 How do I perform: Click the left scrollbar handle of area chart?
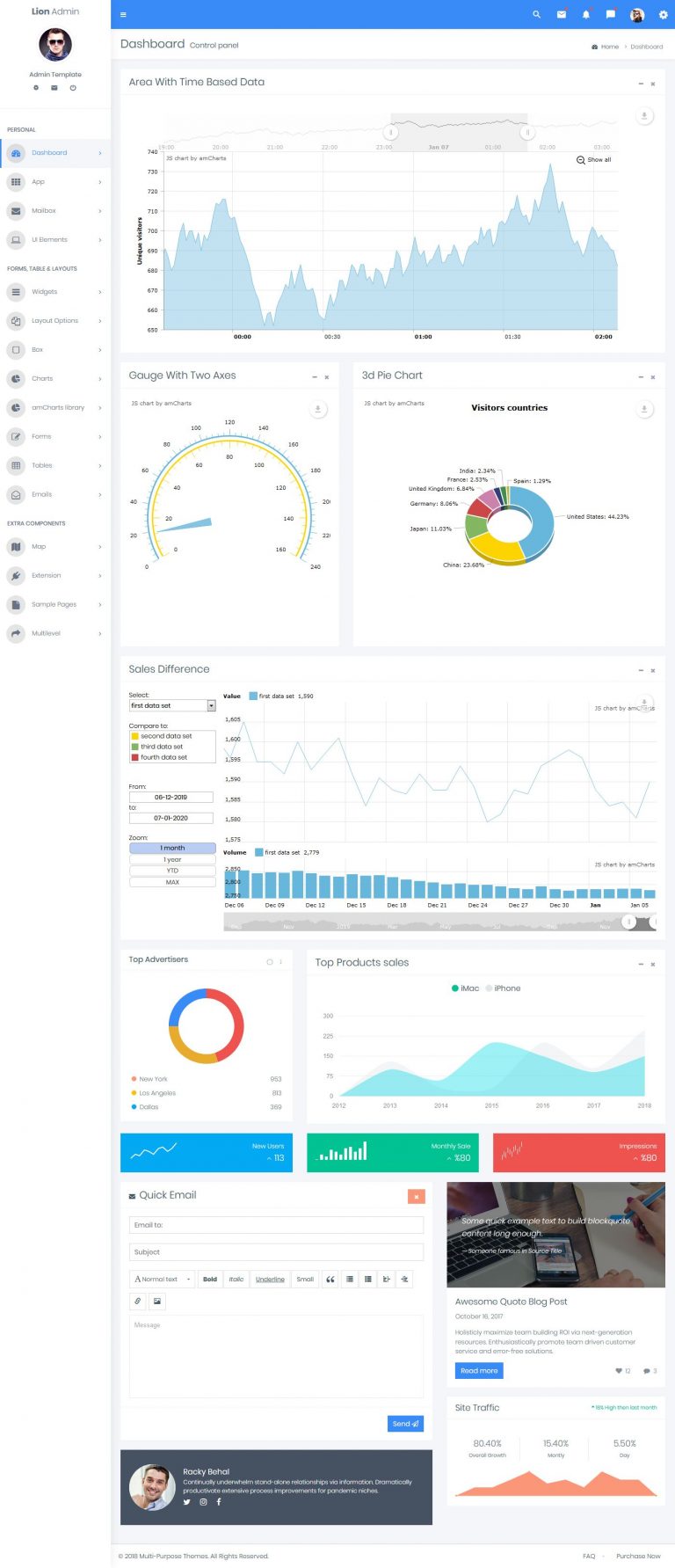391,133
